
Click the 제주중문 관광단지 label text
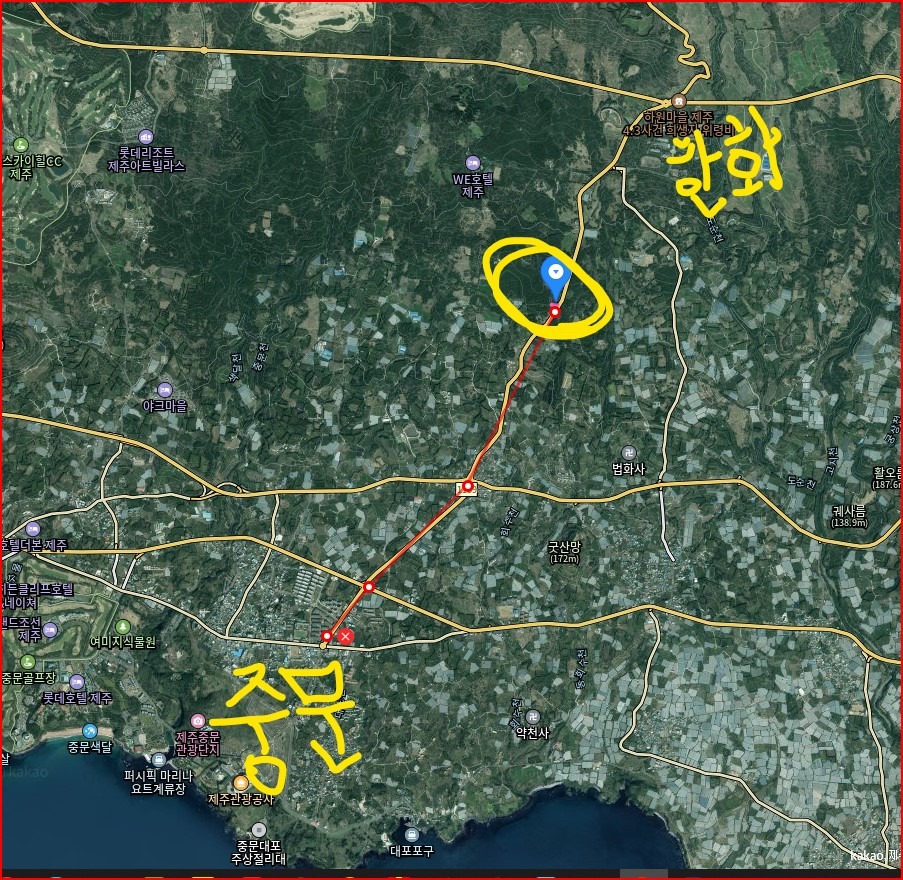pyautogui.click(x=198, y=744)
